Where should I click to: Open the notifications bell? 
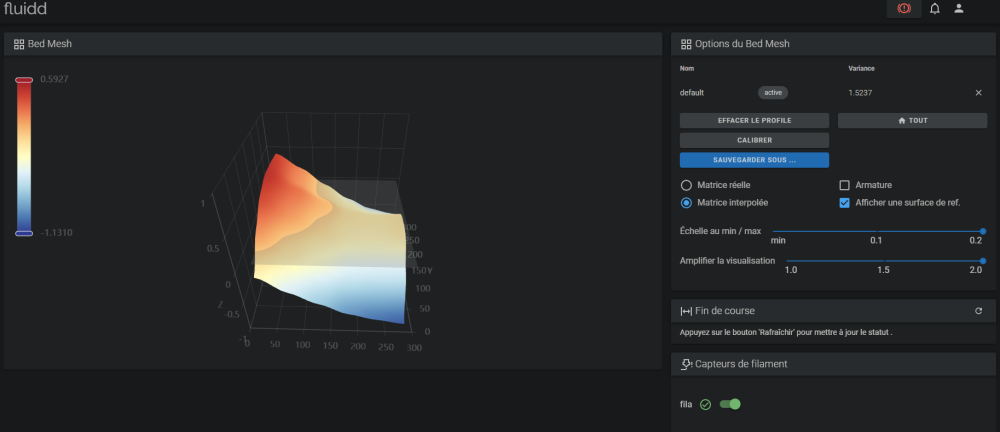pyautogui.click(x=934, y=9)
